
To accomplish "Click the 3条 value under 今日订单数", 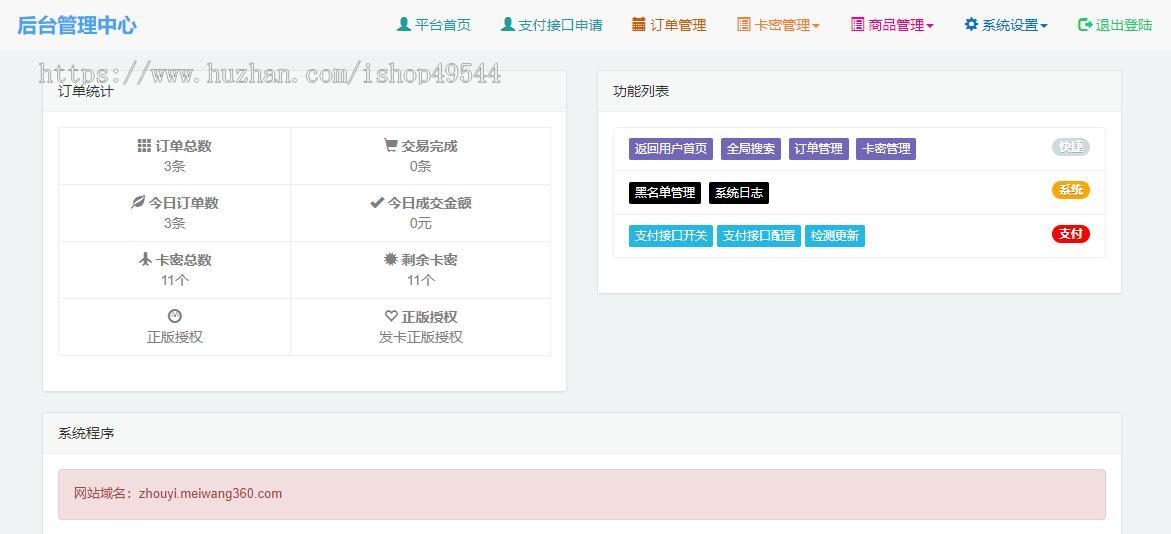I will coord(175,223).
